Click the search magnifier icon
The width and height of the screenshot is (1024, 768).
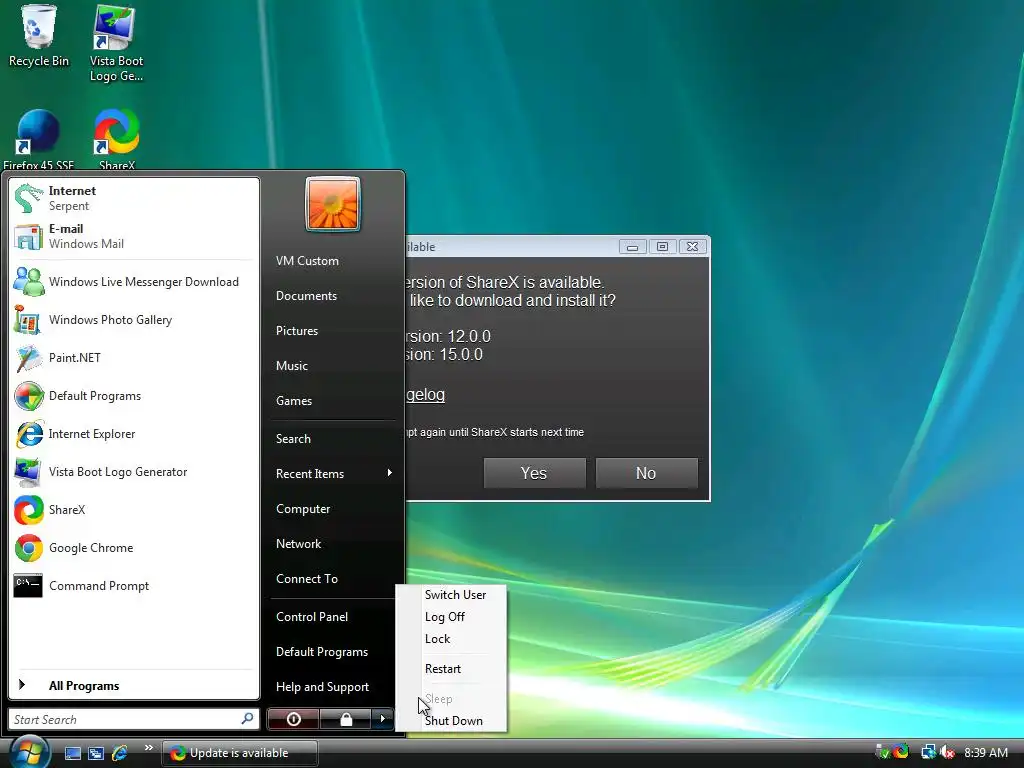248,719
